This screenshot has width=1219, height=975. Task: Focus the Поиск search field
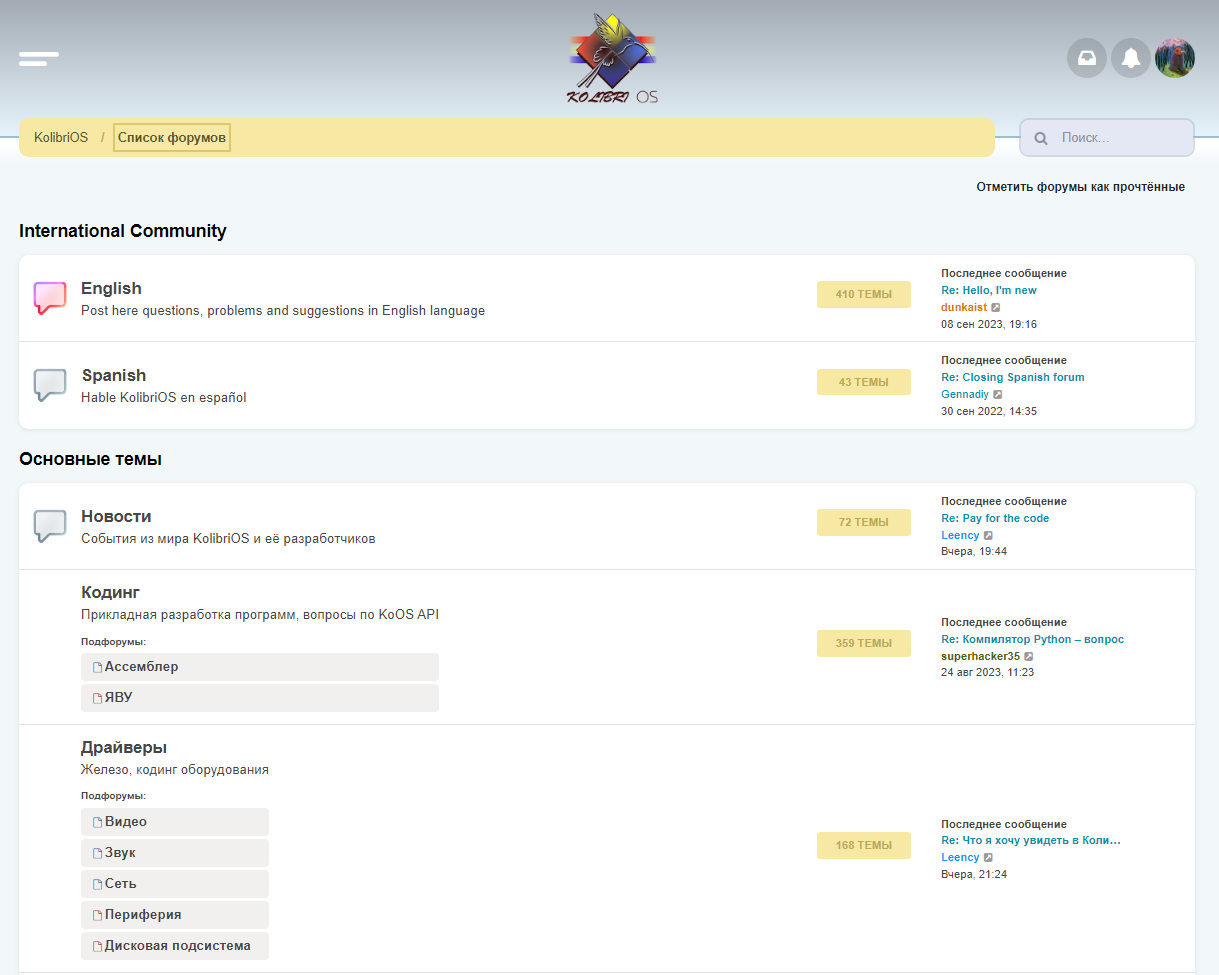[x=1120, y=138]
